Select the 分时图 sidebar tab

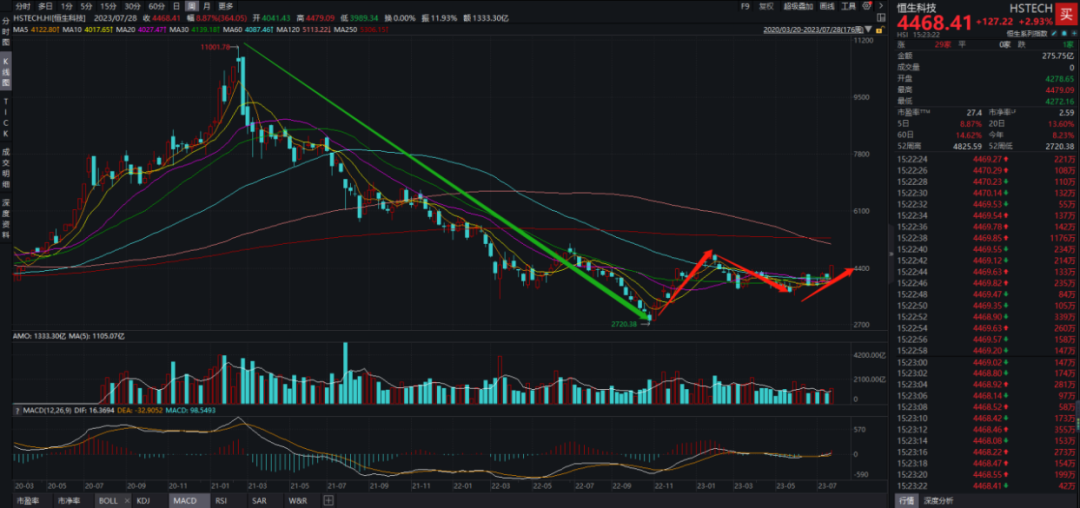pos(6,32)
